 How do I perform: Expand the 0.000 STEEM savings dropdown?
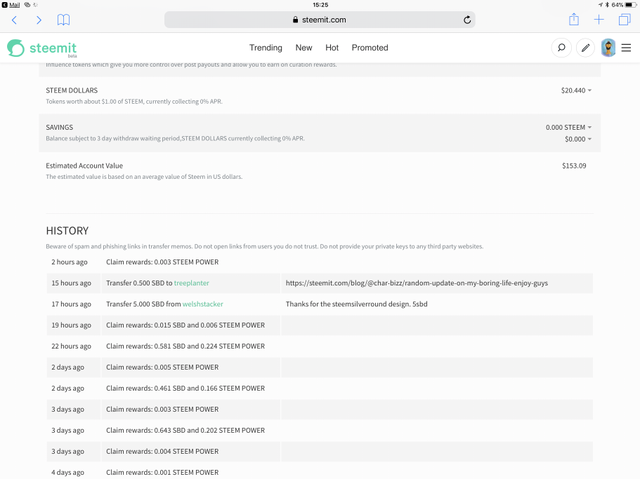[x=569, y=127]
